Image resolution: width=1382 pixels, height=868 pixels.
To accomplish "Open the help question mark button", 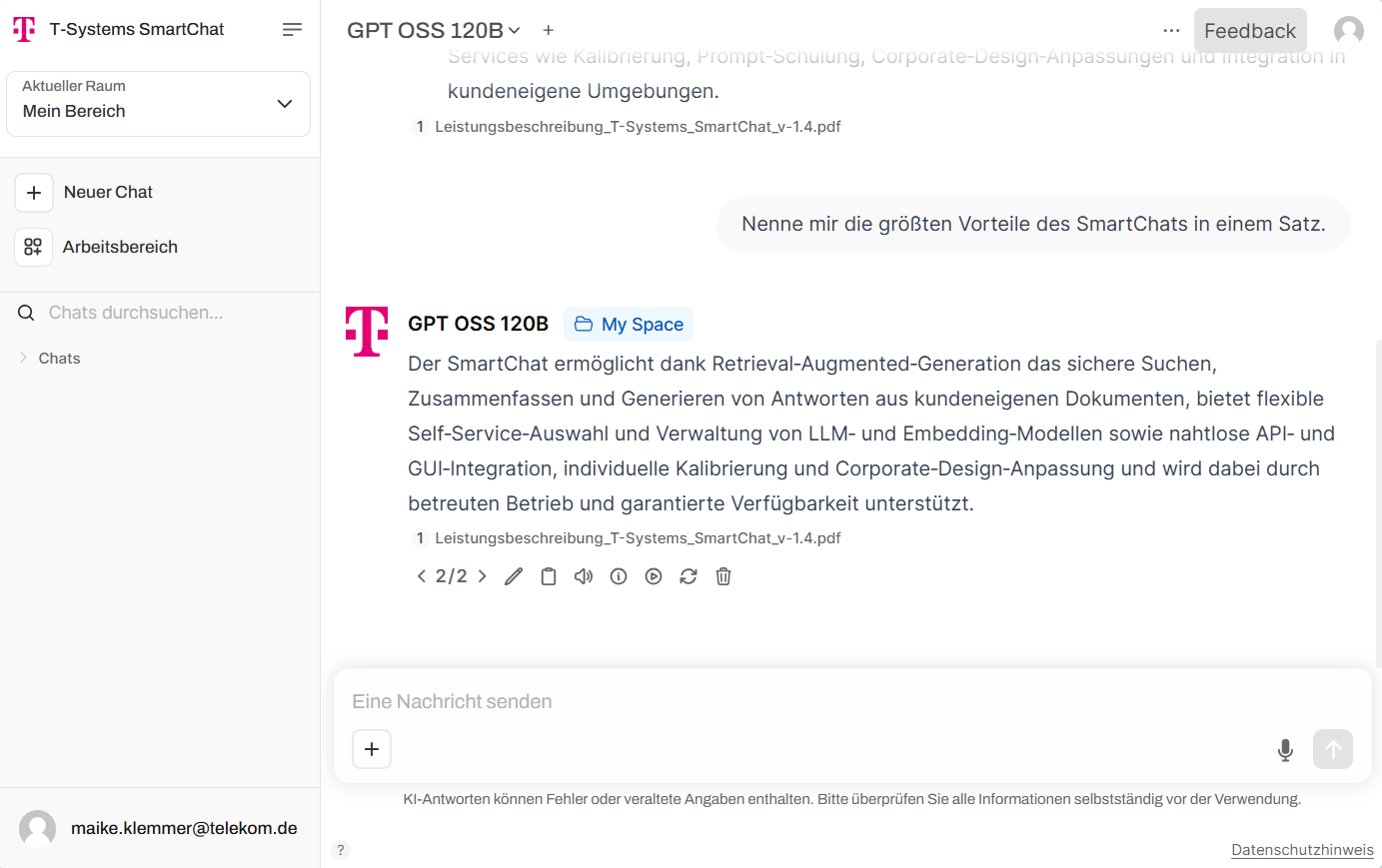I will coord(341,850).
